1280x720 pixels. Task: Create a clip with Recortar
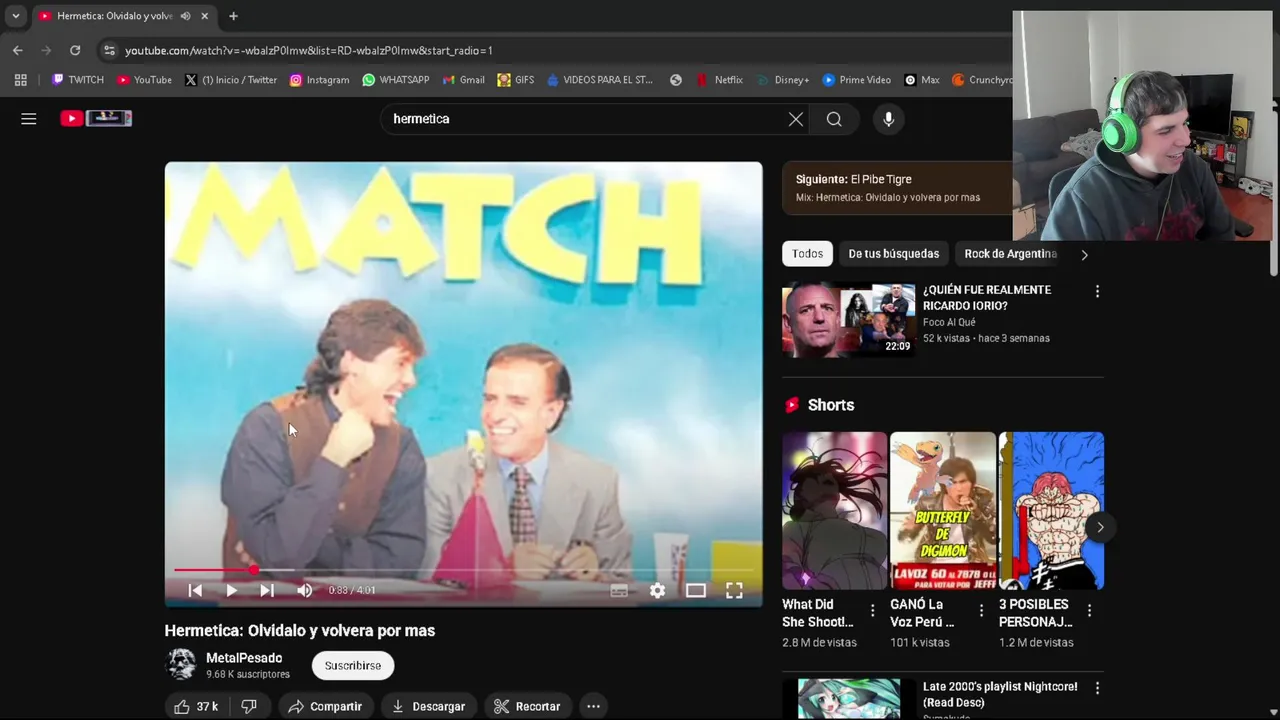527,706
